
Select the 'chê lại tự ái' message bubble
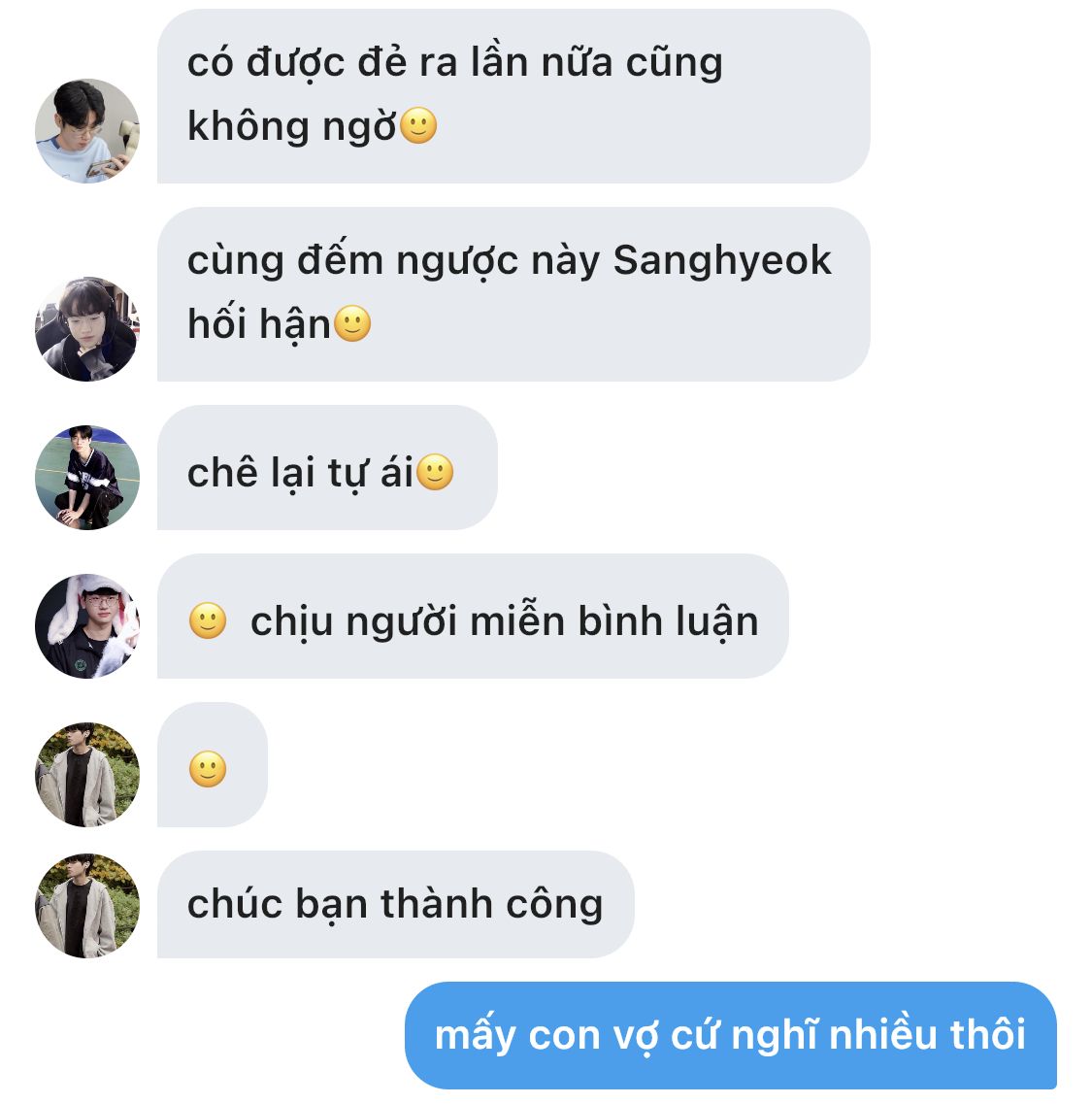pos(327,467)
